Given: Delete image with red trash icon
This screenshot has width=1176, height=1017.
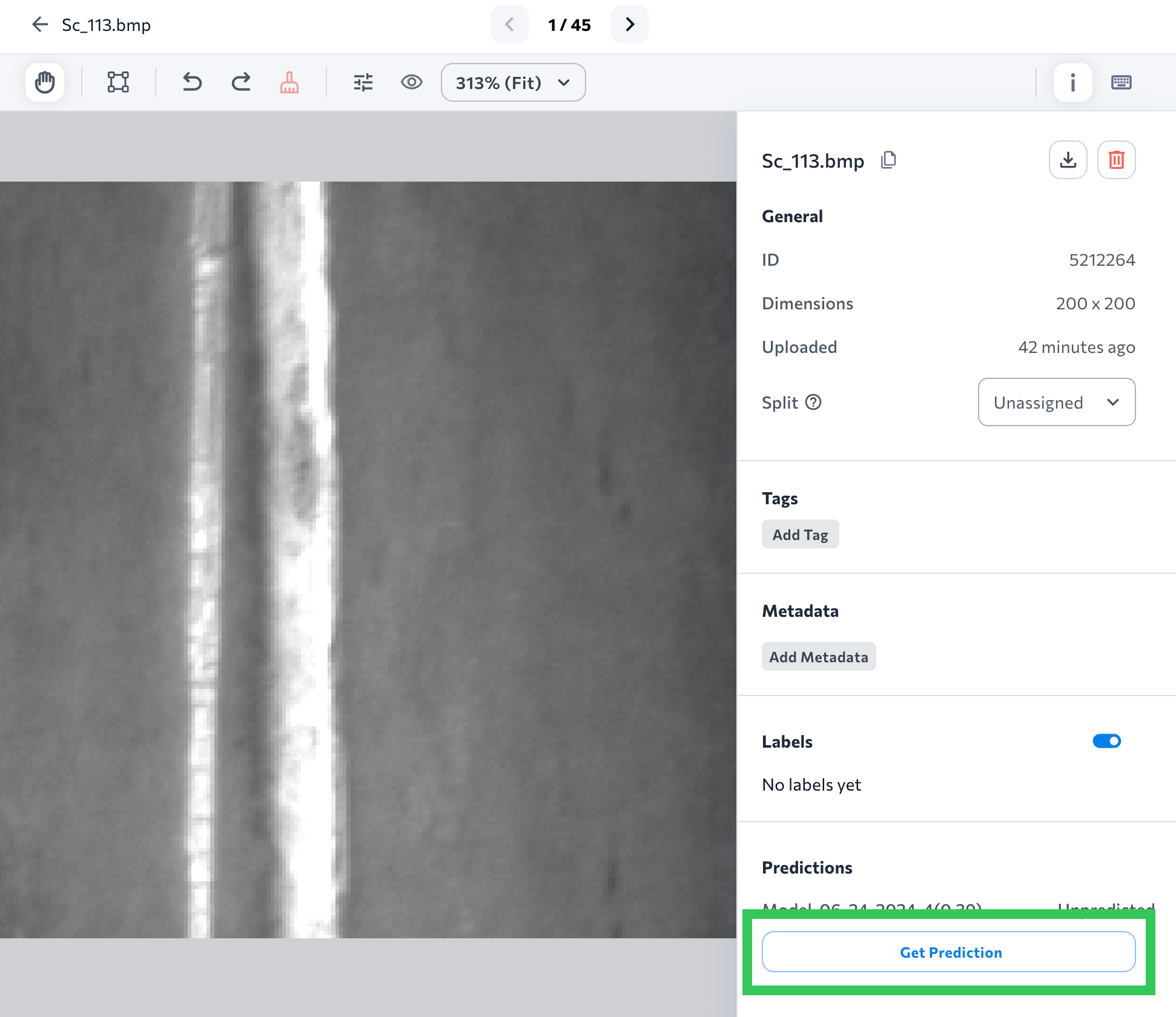Looking at the screenshot, I should [1116, 160].
